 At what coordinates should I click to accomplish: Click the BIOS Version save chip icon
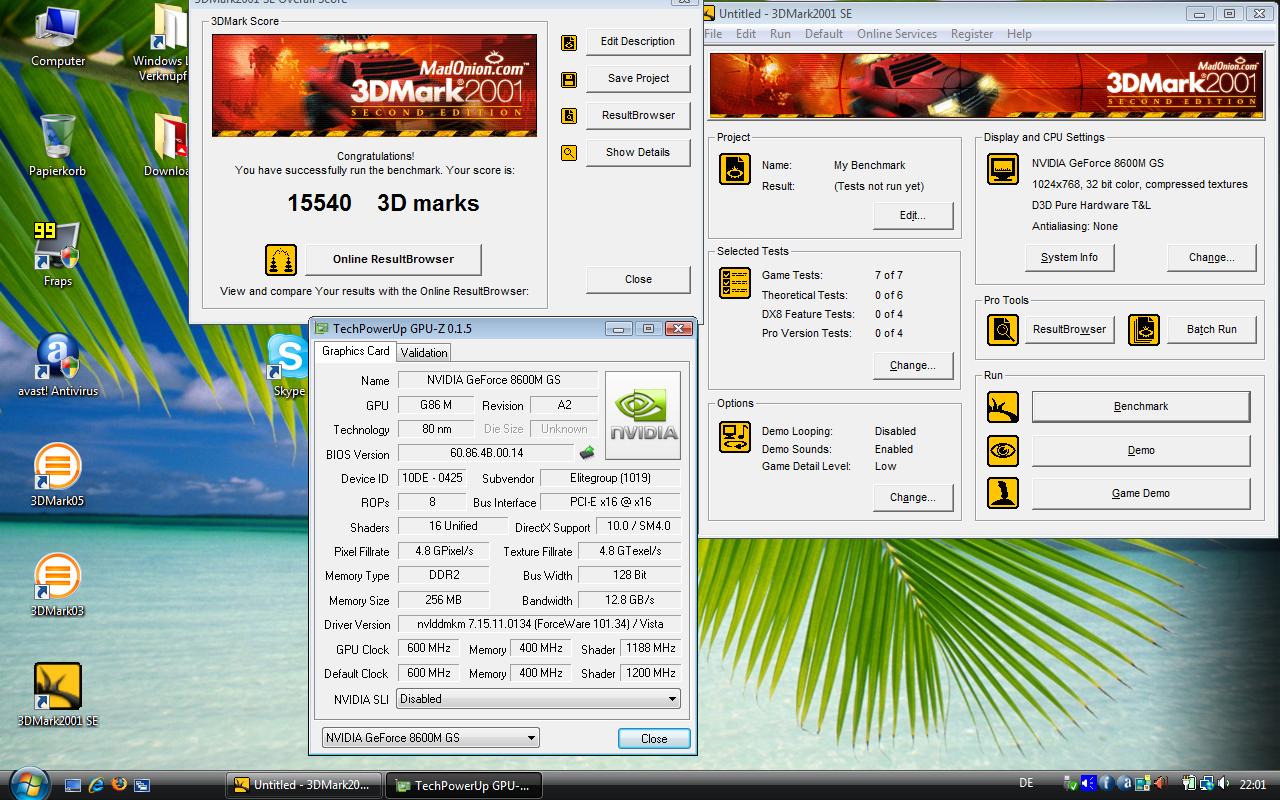(587, 453)
